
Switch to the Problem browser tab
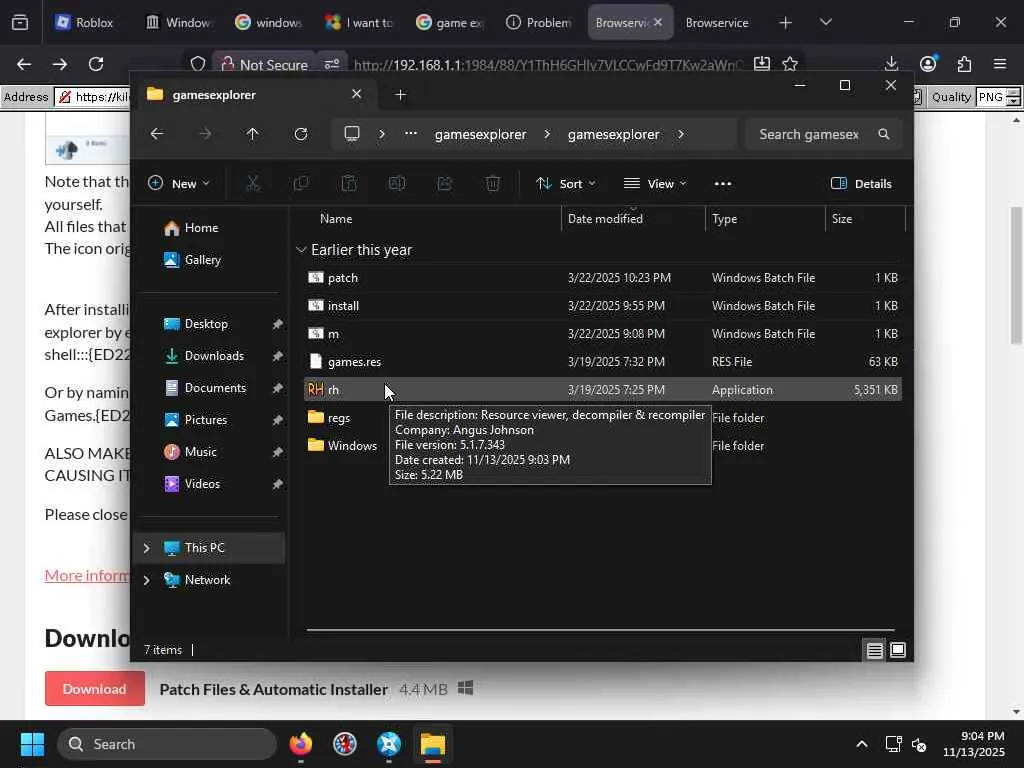tap(539, 22)
